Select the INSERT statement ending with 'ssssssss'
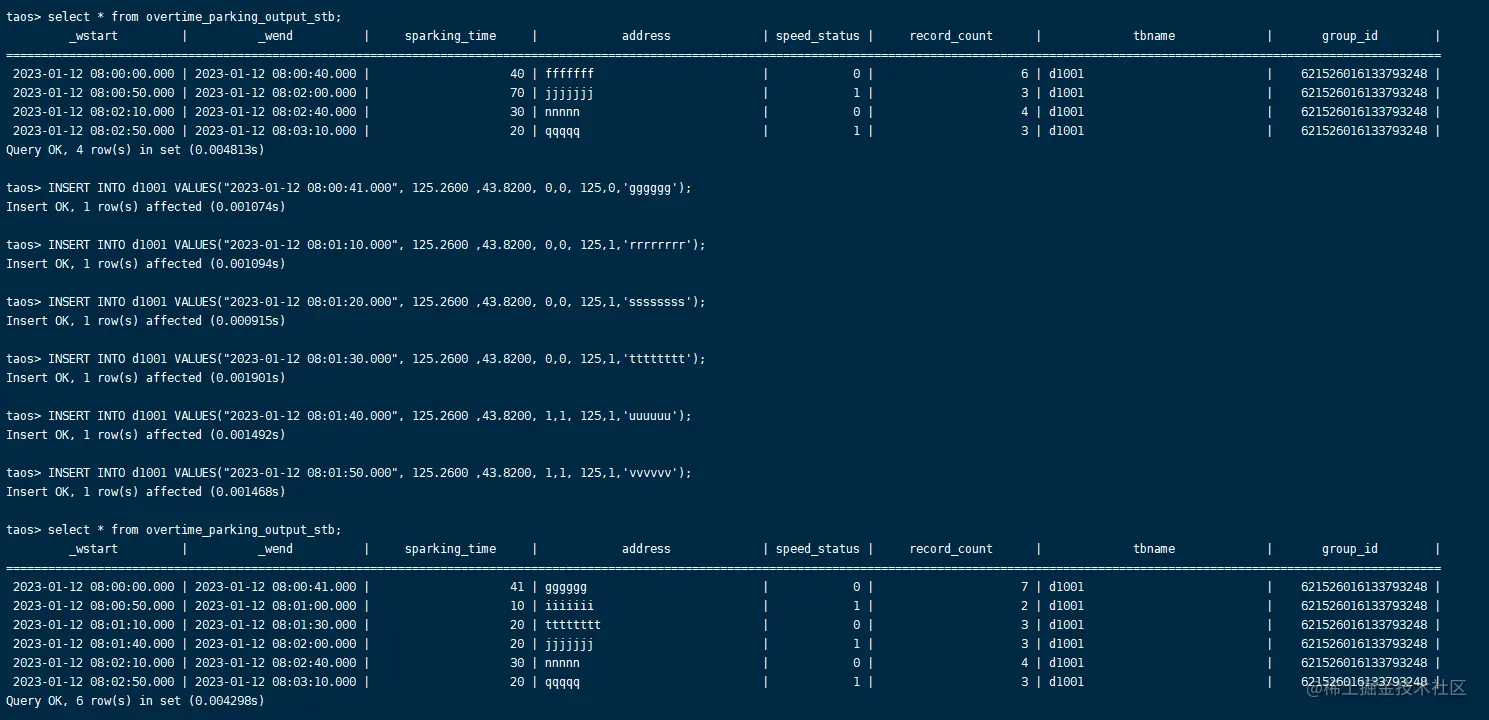The image size is (1489, 720). (377, 302)
